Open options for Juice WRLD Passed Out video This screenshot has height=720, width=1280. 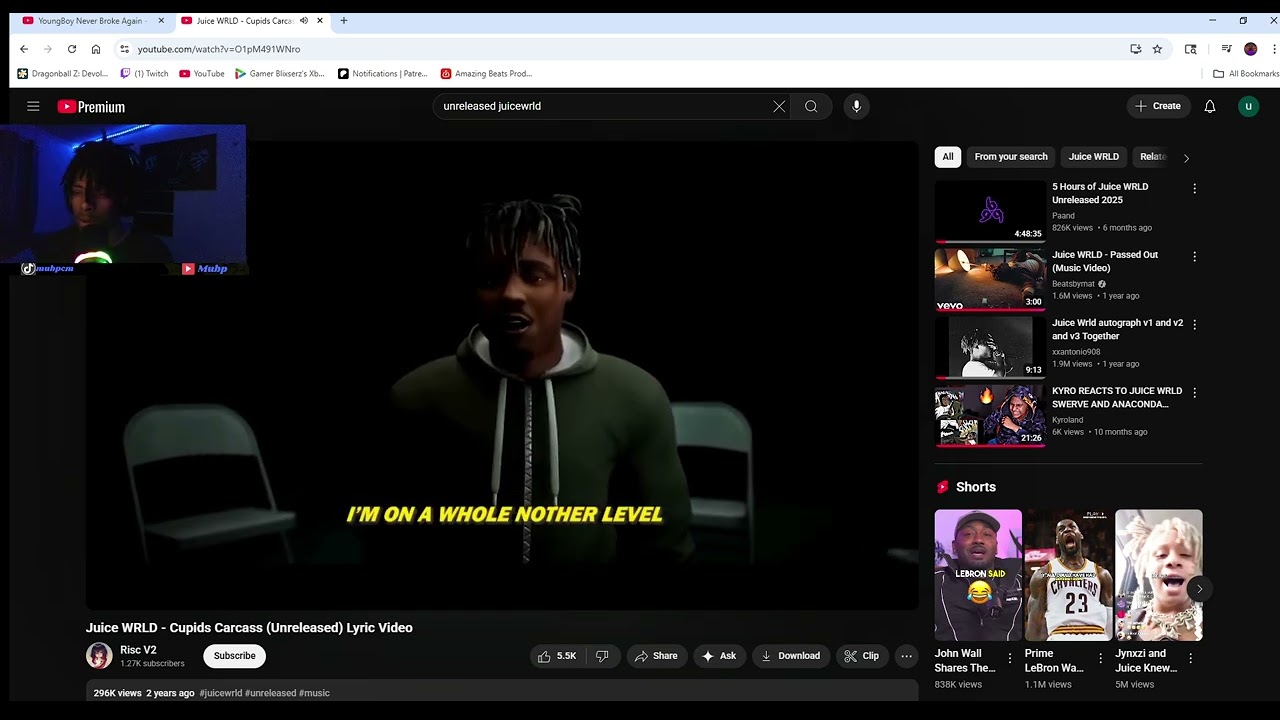[1194, 256]
